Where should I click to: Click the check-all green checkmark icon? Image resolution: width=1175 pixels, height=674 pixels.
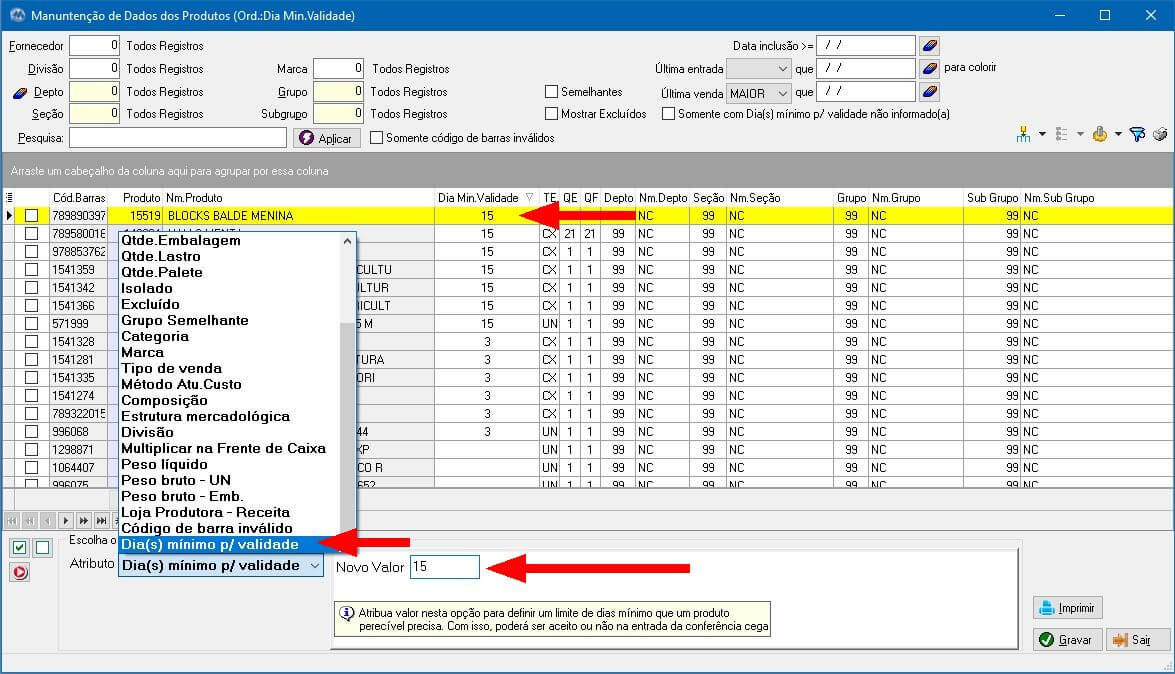[19, 547]
